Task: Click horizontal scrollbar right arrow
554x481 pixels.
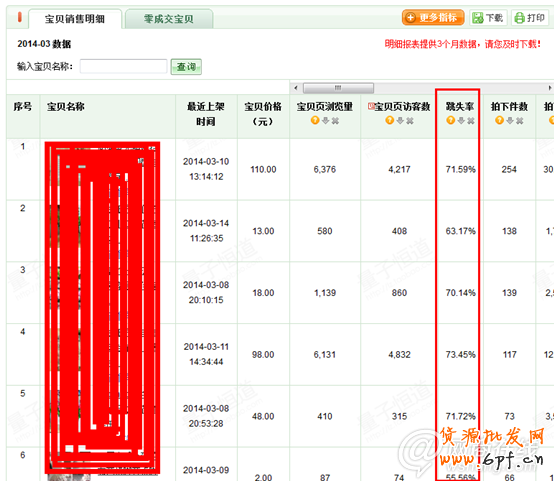Action: tap(550, 88)
